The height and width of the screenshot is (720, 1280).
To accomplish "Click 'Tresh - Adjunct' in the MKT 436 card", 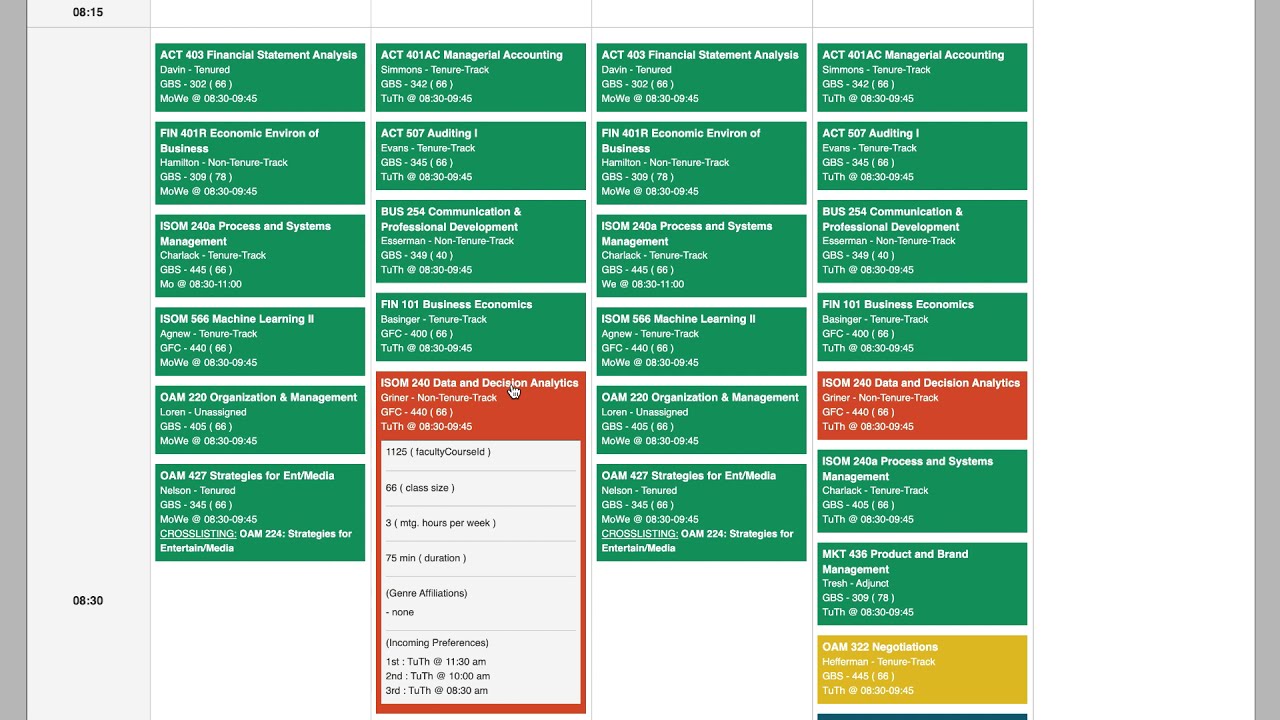I will (855, 583).
